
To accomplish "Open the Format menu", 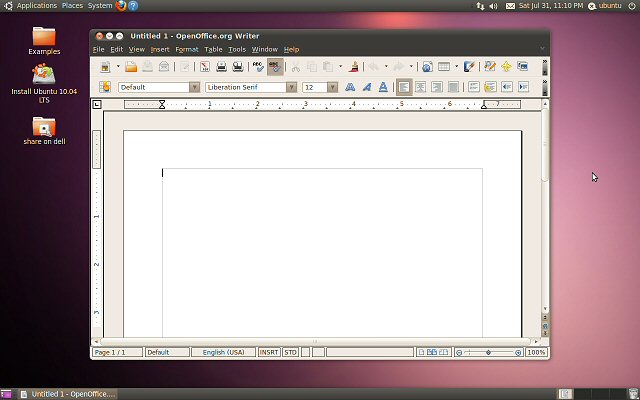I will (187, 49).
